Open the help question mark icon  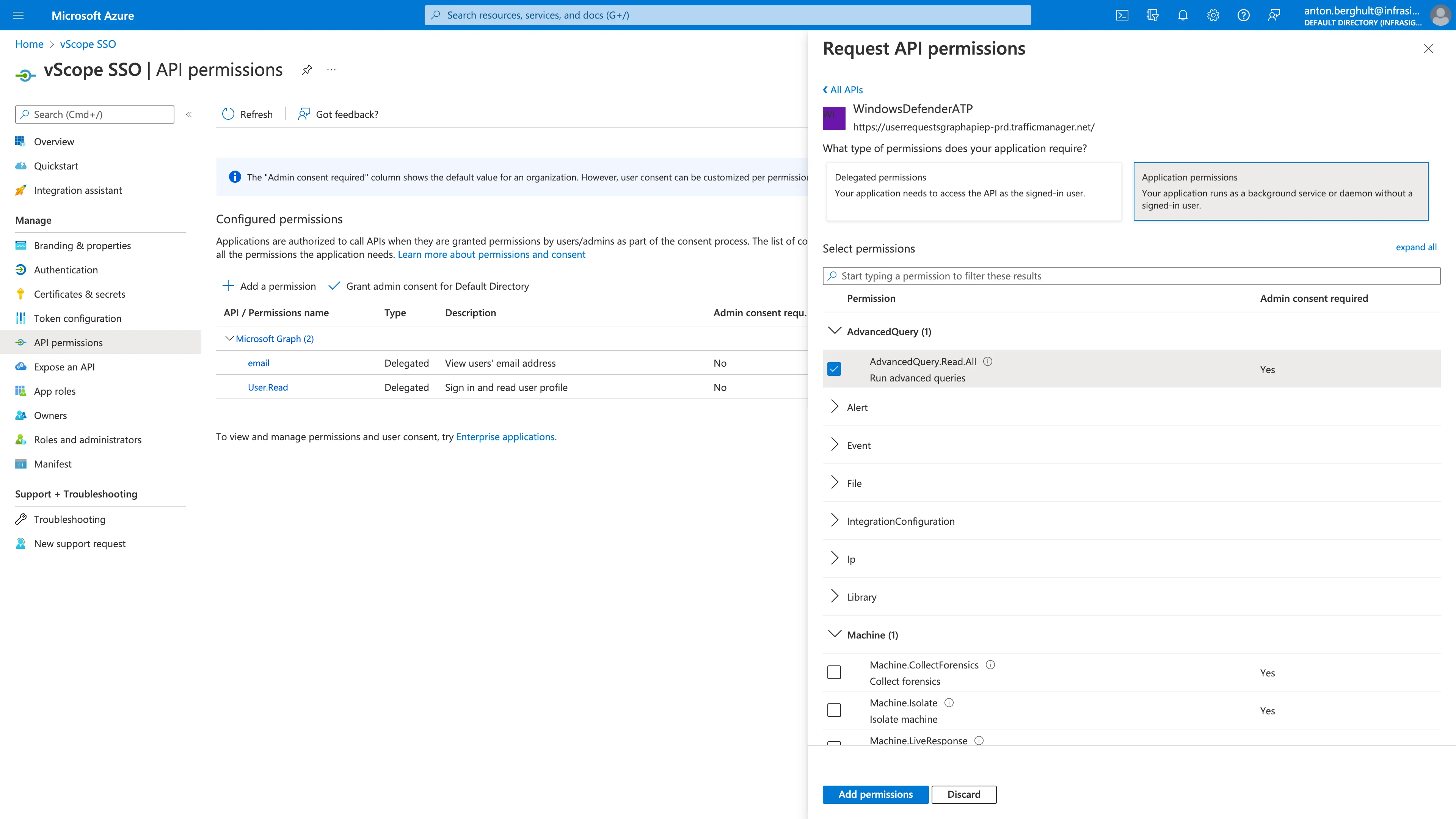click(x=1244, y=15)
